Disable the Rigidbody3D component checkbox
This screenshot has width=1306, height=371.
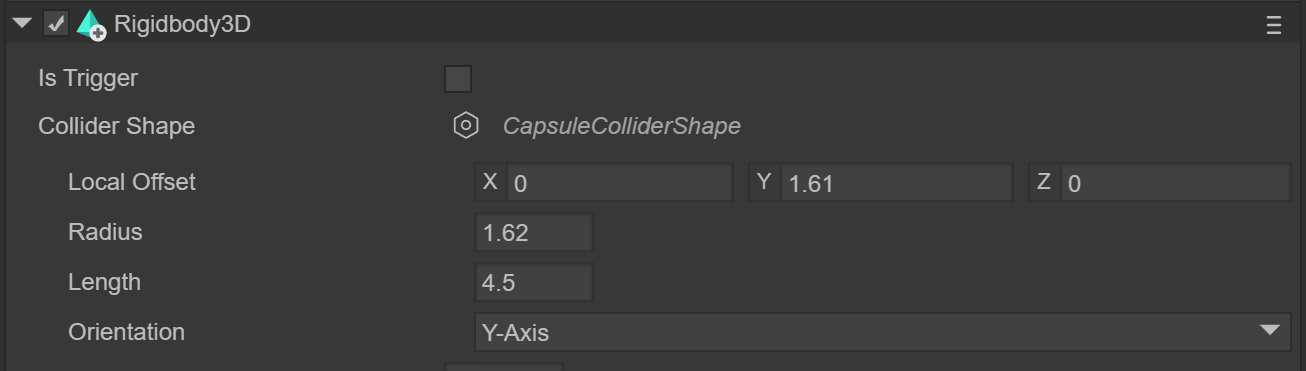(x=56, y=24)
